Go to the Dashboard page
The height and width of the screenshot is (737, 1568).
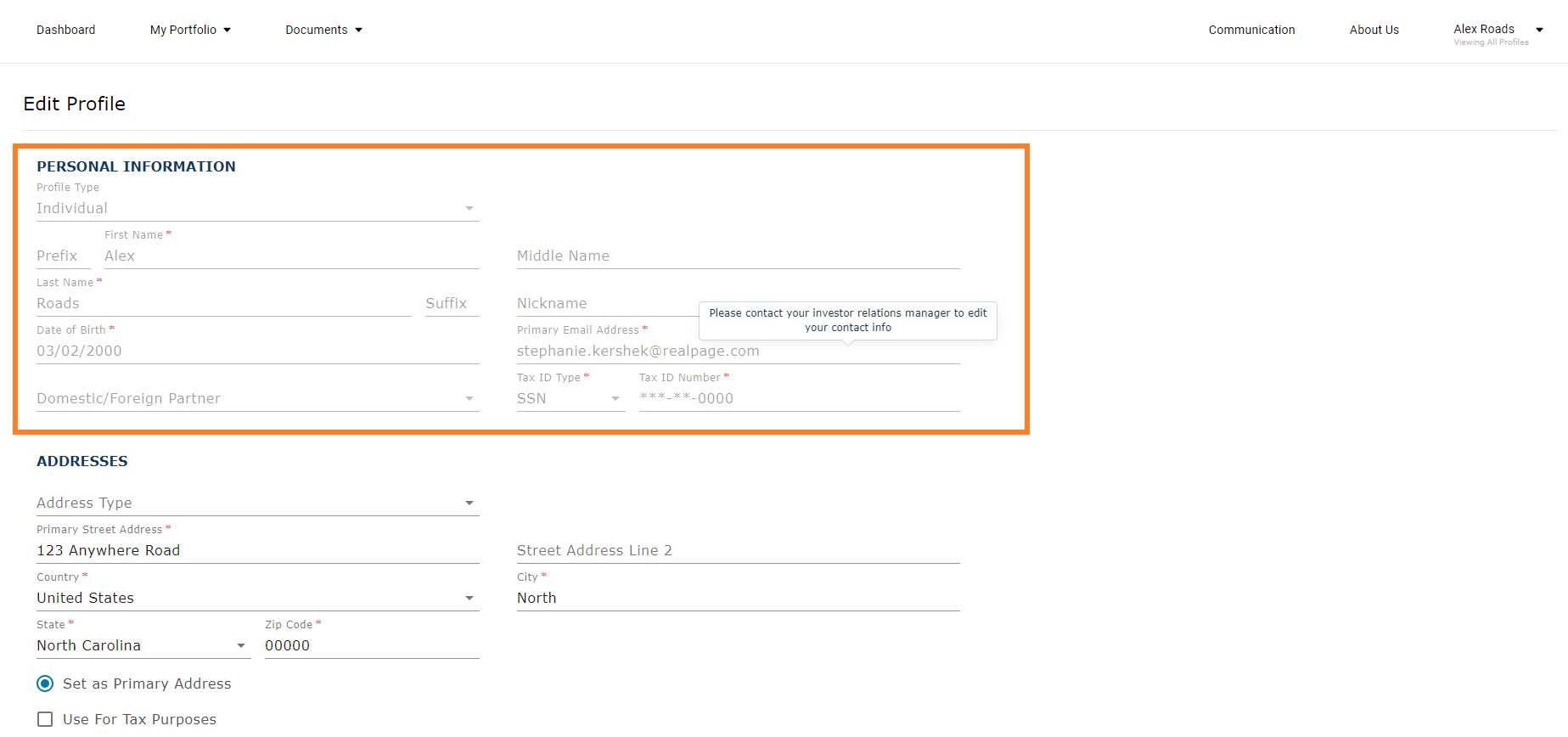click(65, 30)
